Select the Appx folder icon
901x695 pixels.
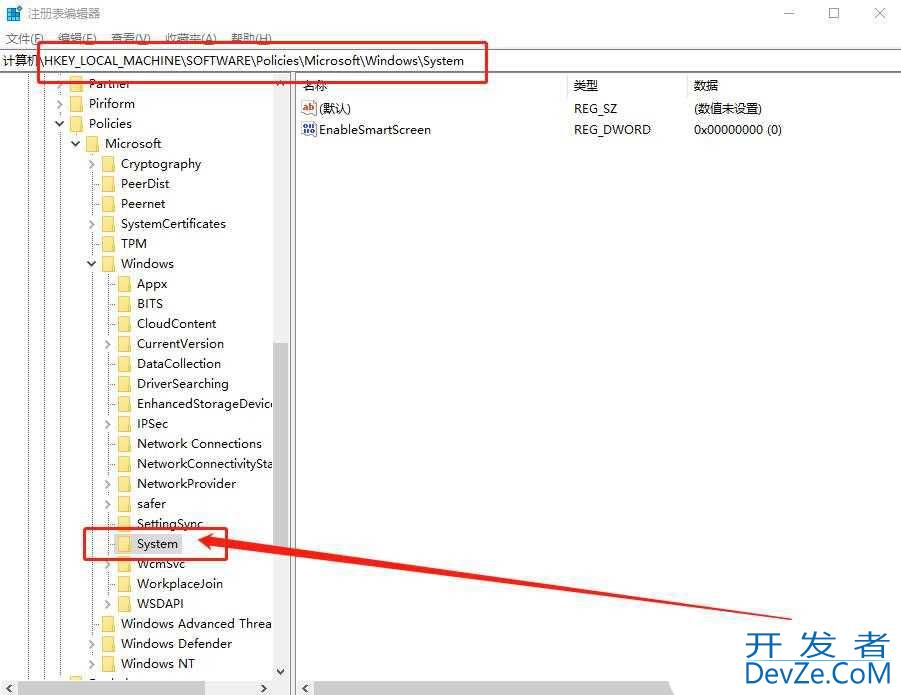pyautogui.click(x=125, y=284)
